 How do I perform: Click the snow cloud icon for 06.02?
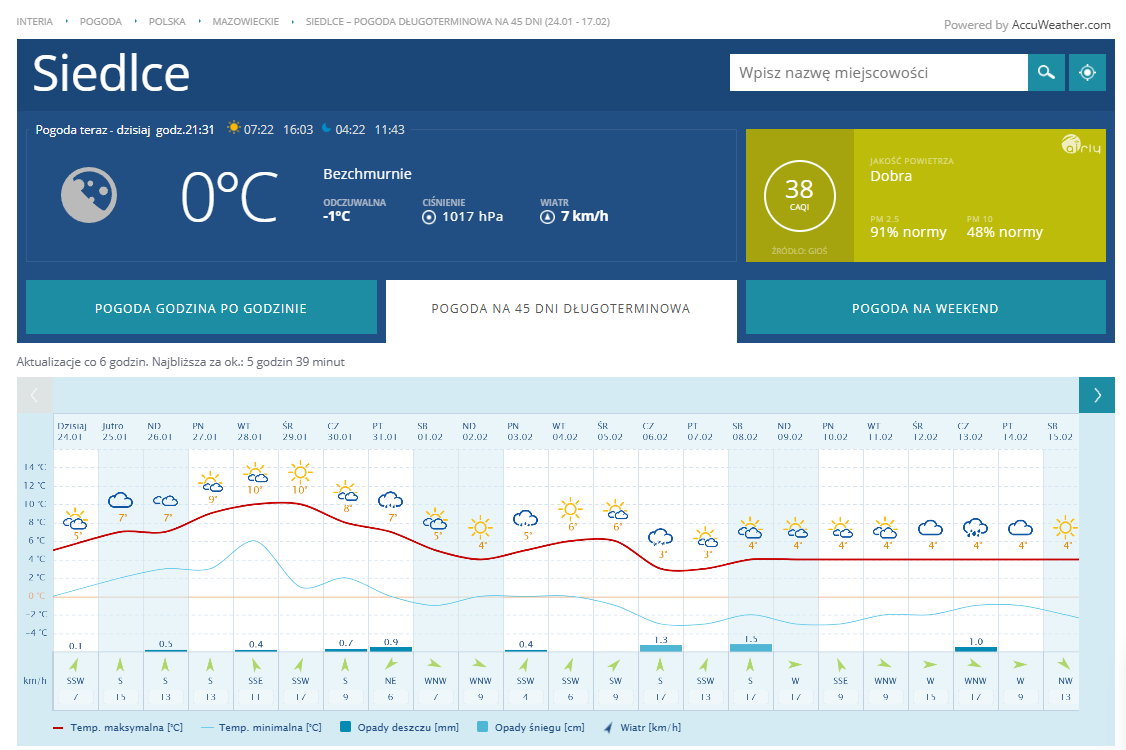tap(660, 537)
